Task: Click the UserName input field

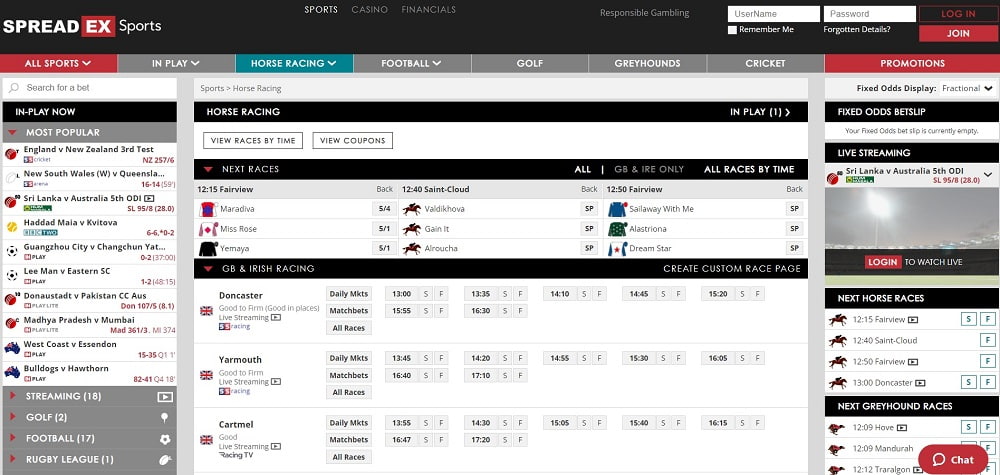Action: coord(774,14)
